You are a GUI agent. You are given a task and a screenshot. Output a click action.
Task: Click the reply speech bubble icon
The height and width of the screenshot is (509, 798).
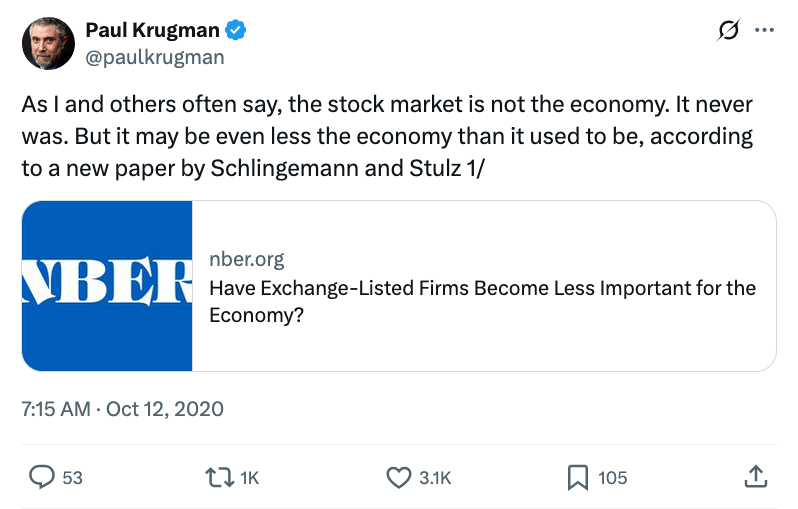tap(41, 477)
